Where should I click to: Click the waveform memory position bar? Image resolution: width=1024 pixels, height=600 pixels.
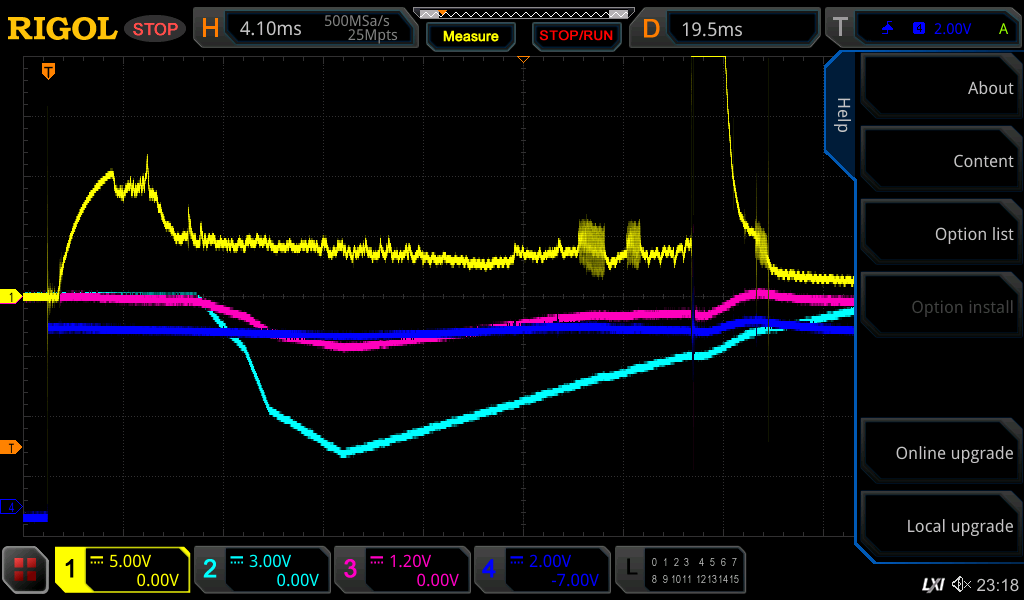coord(522,14)
